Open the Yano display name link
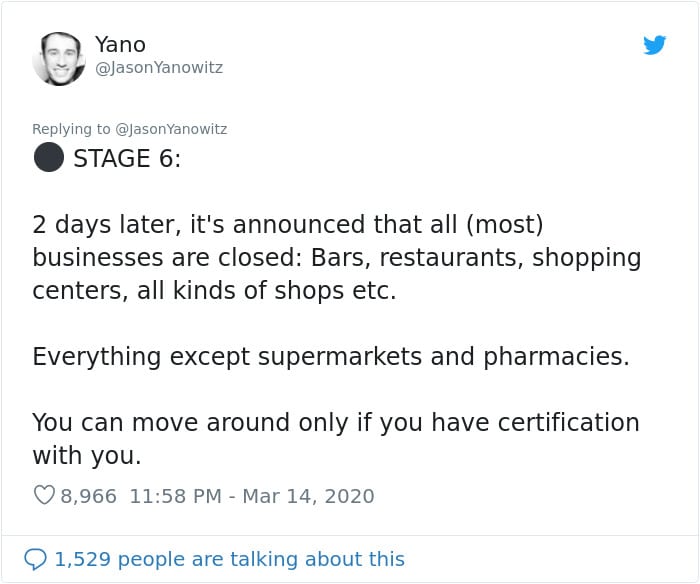 tap(120, 45)
